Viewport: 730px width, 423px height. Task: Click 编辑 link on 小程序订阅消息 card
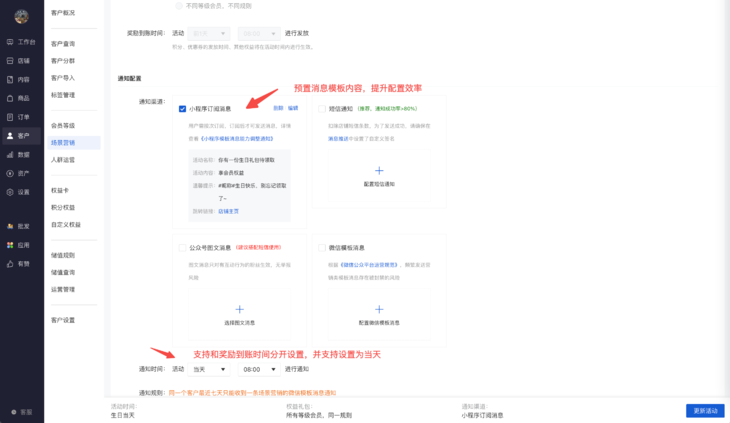[293, 108]
